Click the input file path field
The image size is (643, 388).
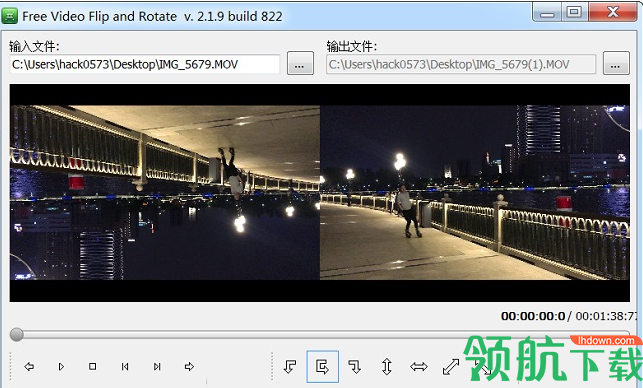coord(145,64)
